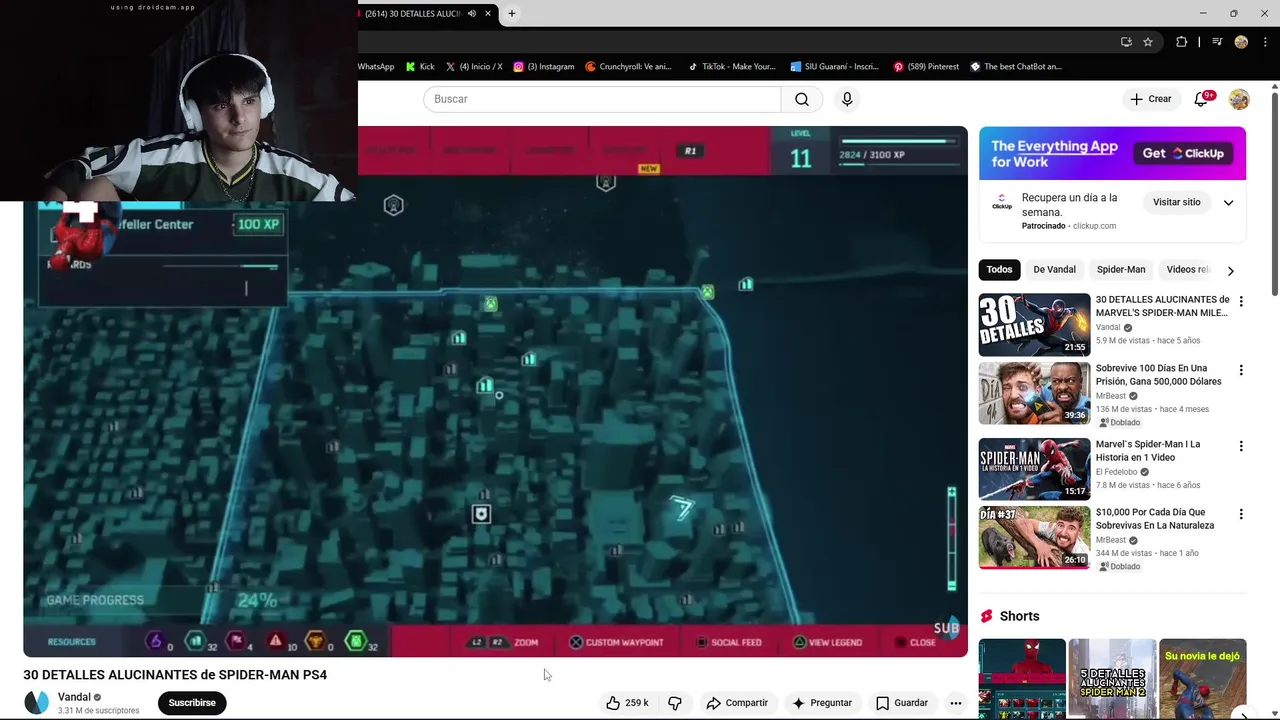
Task: Subscribe with Suscribirse button
Action: click(x=192, y=703)
